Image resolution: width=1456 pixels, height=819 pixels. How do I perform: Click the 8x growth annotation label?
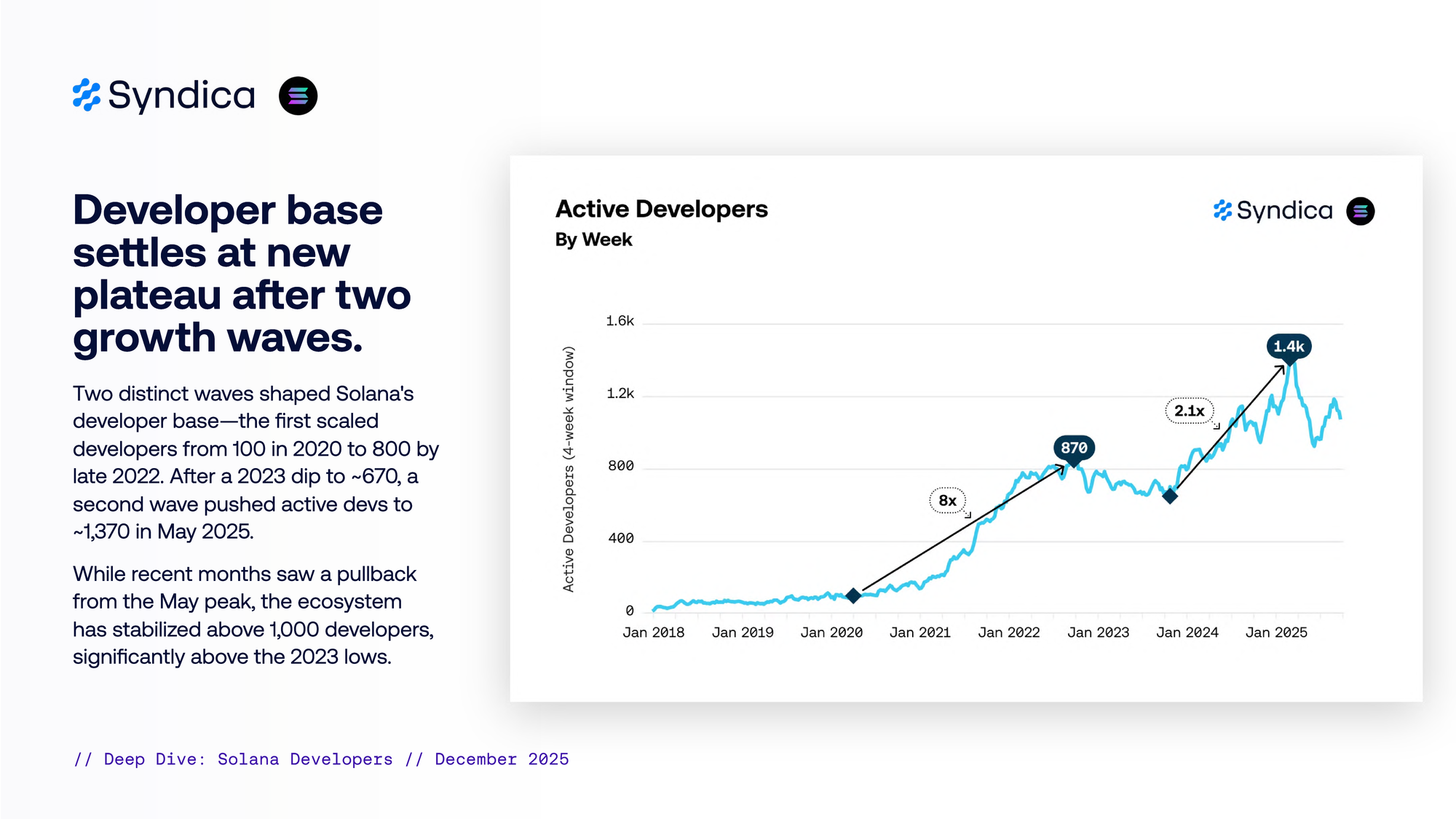[947, 500]
